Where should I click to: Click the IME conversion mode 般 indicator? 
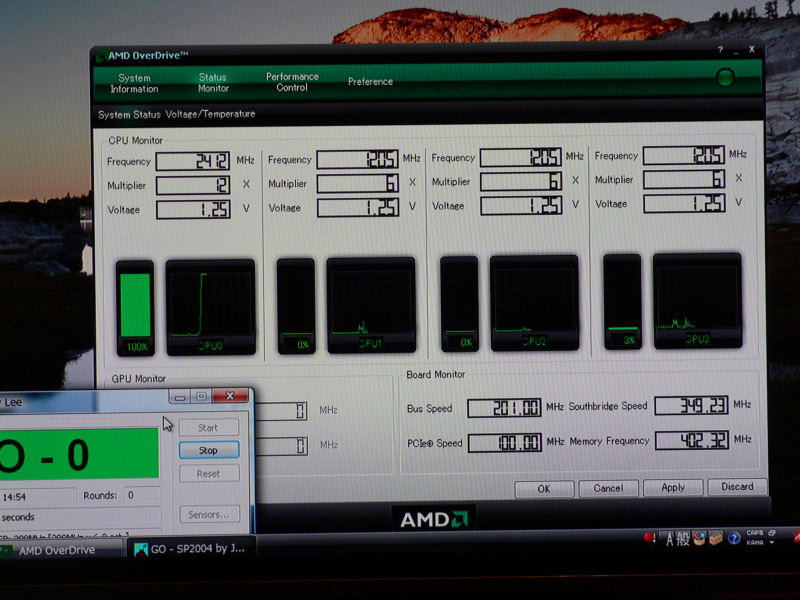[683, 539]
